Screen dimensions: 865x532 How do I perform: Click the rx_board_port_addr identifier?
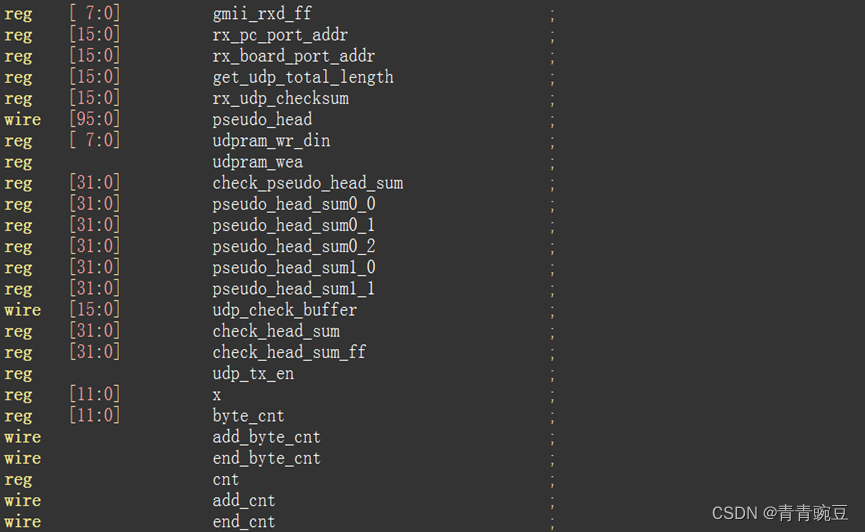coord(293,56)
